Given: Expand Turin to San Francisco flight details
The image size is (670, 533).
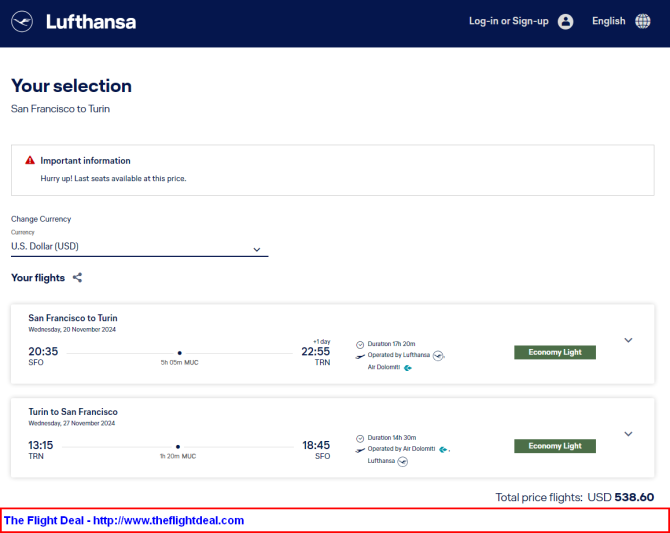Looking at the screenshot, I should tap(628, 434).
